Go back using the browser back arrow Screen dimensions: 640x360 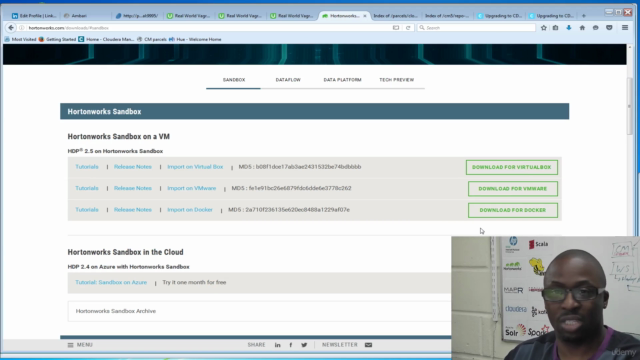pos(11,28)
